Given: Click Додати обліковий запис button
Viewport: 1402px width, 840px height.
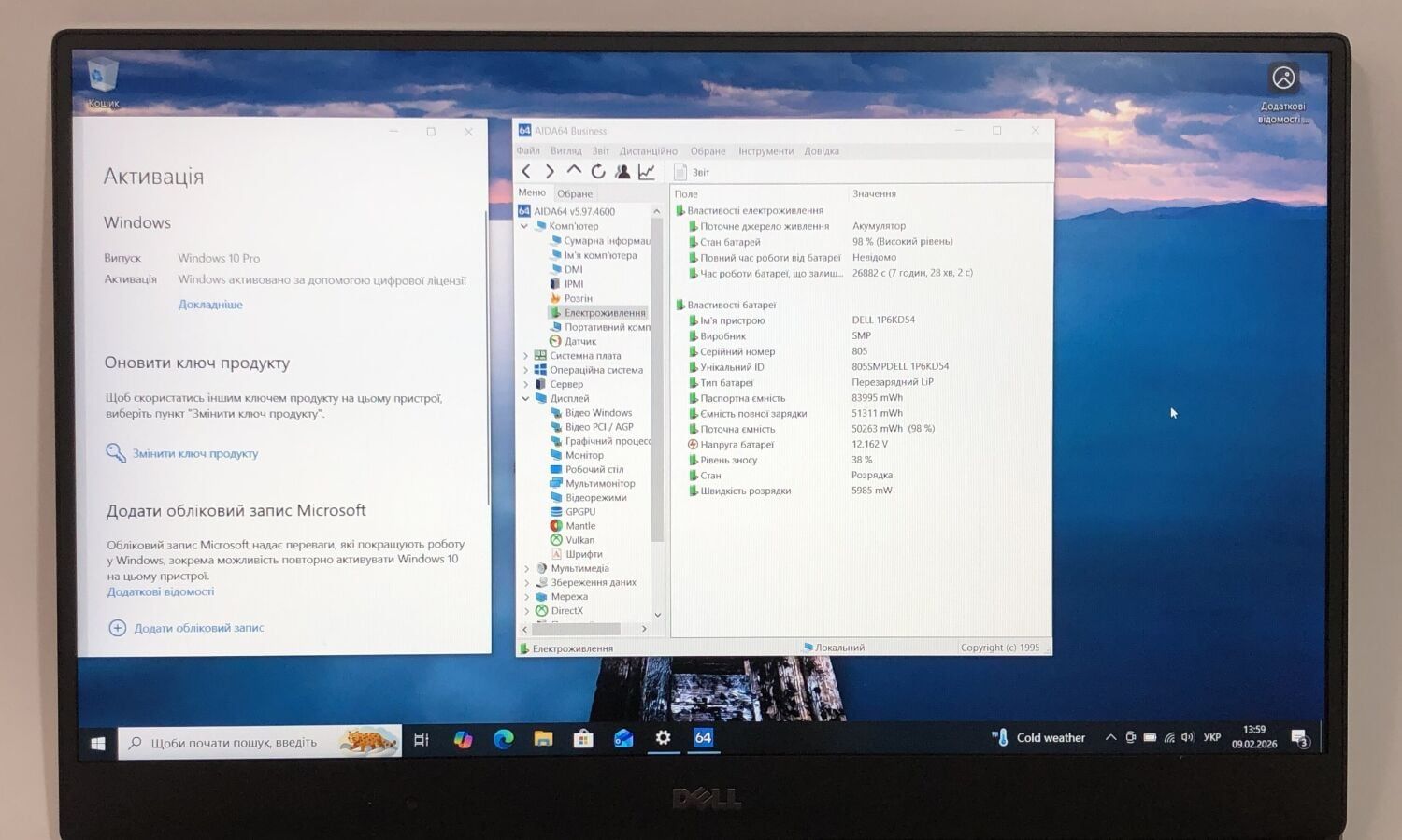Looking at the screenshot, I should coord(198,628).
